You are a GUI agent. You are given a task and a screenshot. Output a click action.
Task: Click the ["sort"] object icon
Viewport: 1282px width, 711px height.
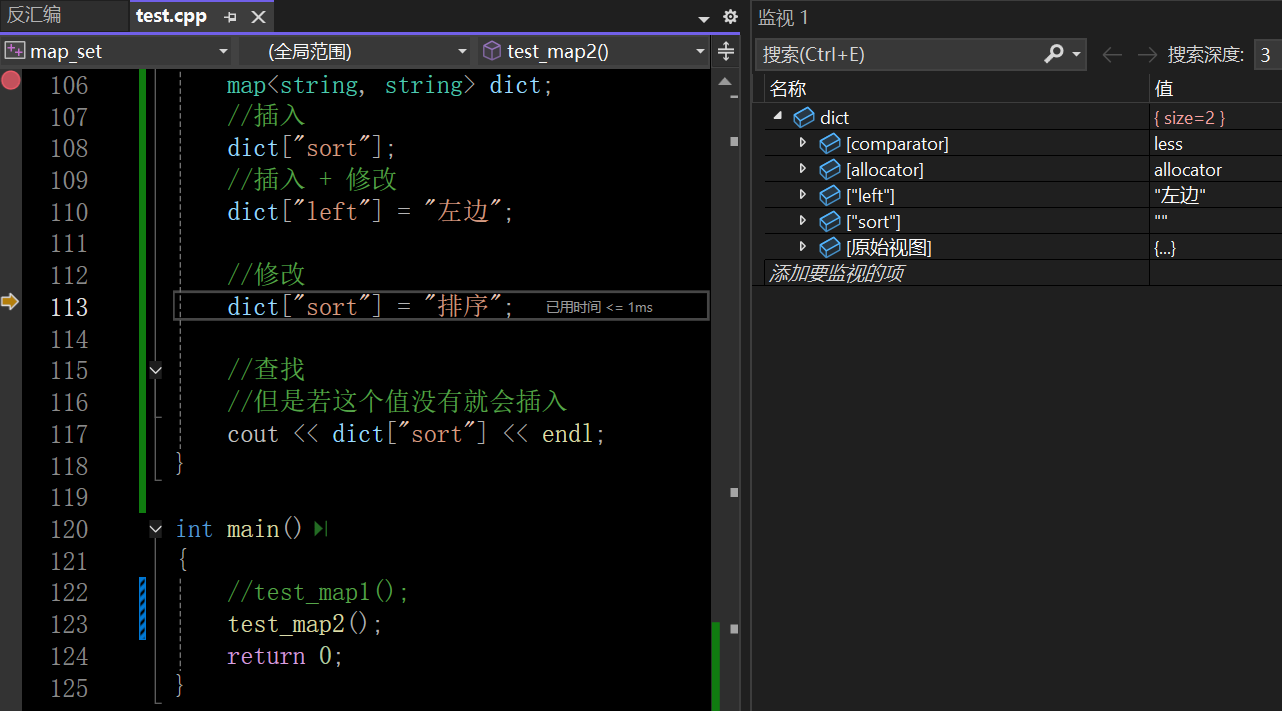(x=830, y=221)
